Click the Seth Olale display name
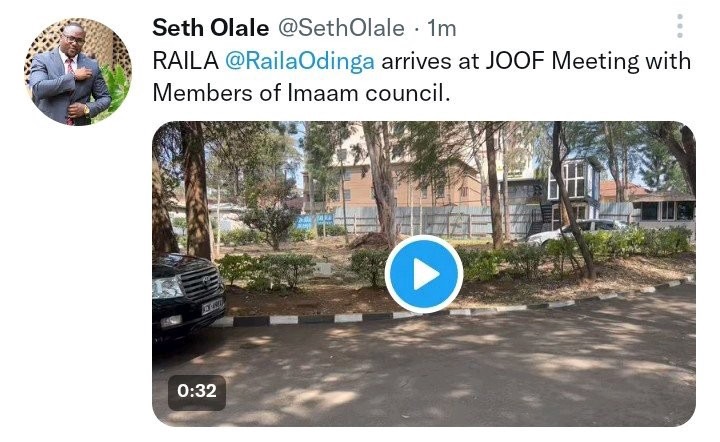720x442 pixels. click(x=210, y=28)
